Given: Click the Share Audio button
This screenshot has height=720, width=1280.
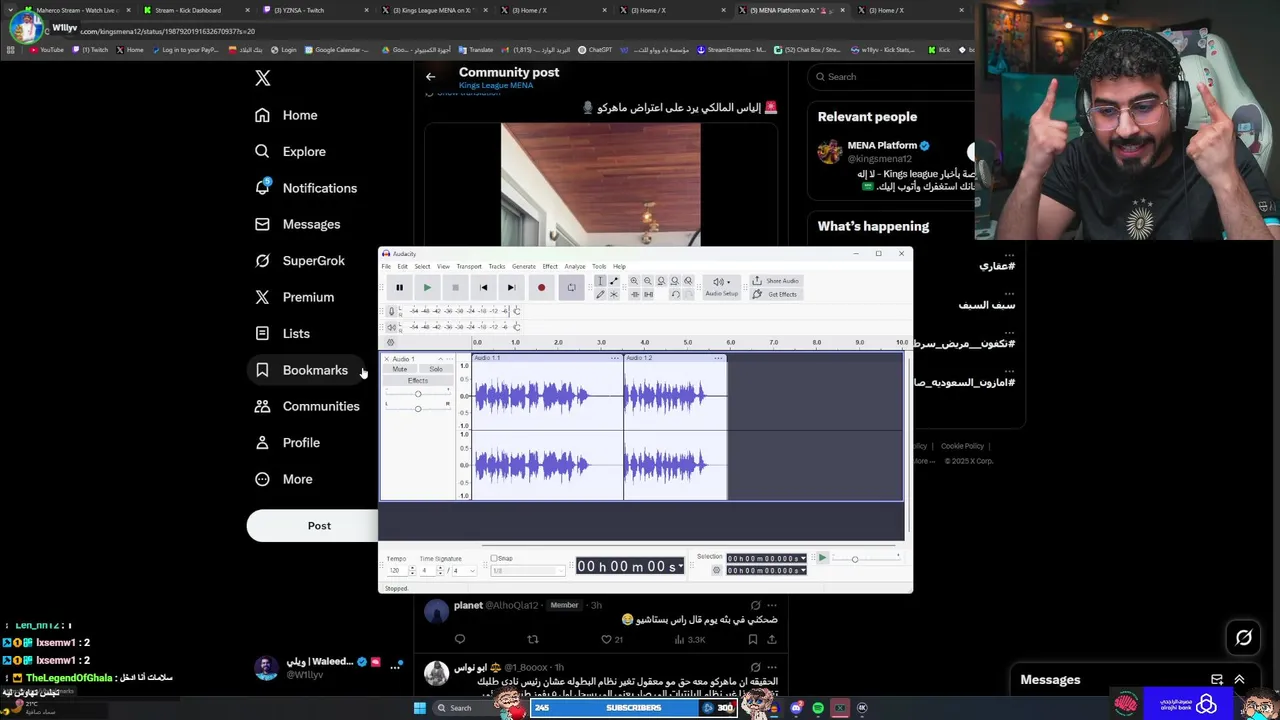Looking at the screenshot, I should [776, 281].
